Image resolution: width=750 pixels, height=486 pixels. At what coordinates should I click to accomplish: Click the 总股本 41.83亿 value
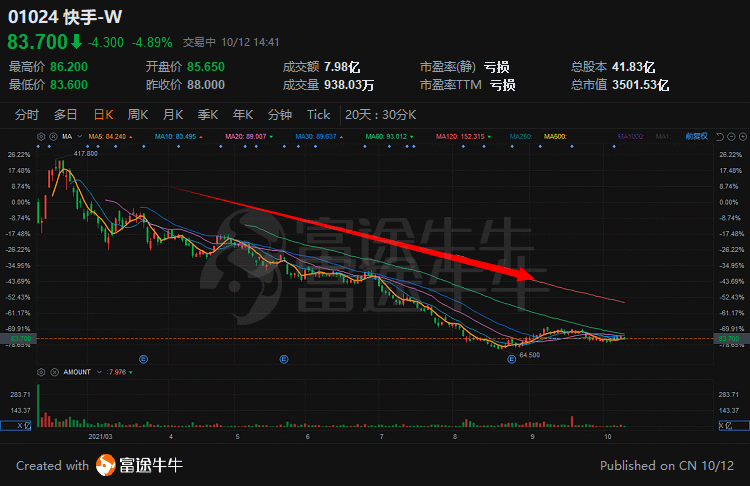click(633, 67)
